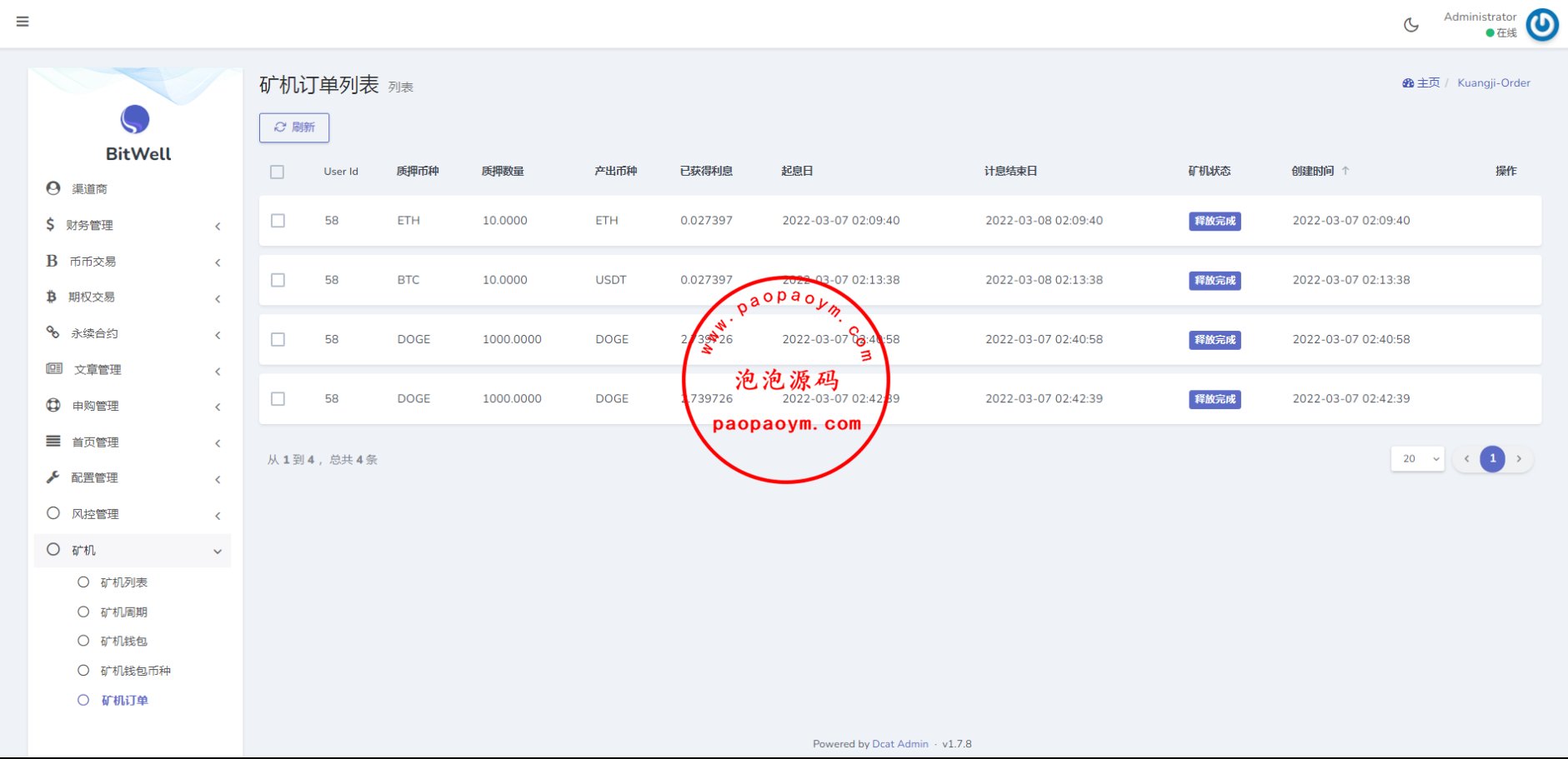This screenshot has width=1568, height=759.
Task: Click the 配置管理 wrench icon
Action: click(x=53, y=477)
